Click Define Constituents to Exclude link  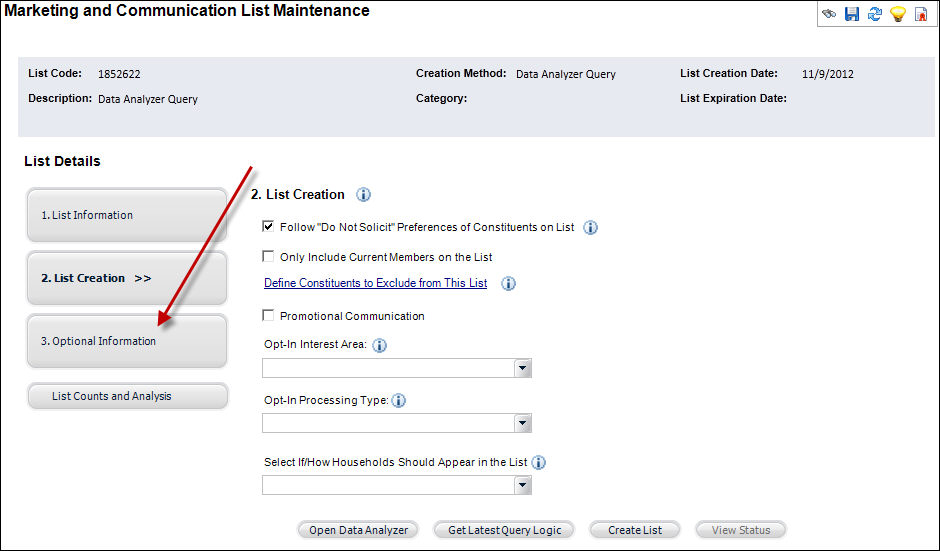(375, 283)
